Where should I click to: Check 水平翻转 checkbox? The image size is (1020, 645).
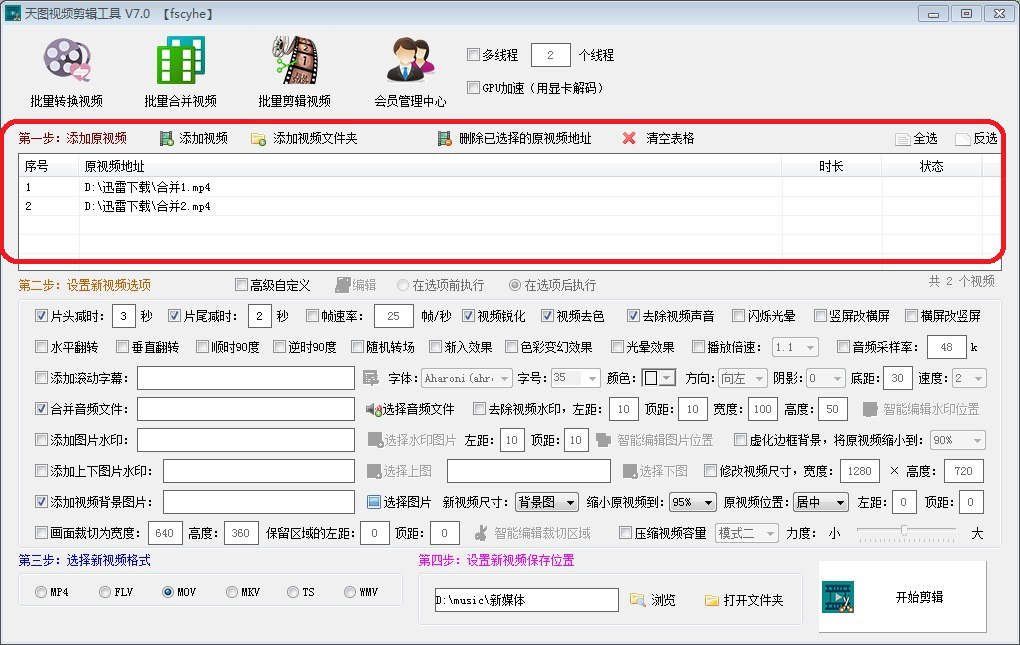tap(42, 347)
